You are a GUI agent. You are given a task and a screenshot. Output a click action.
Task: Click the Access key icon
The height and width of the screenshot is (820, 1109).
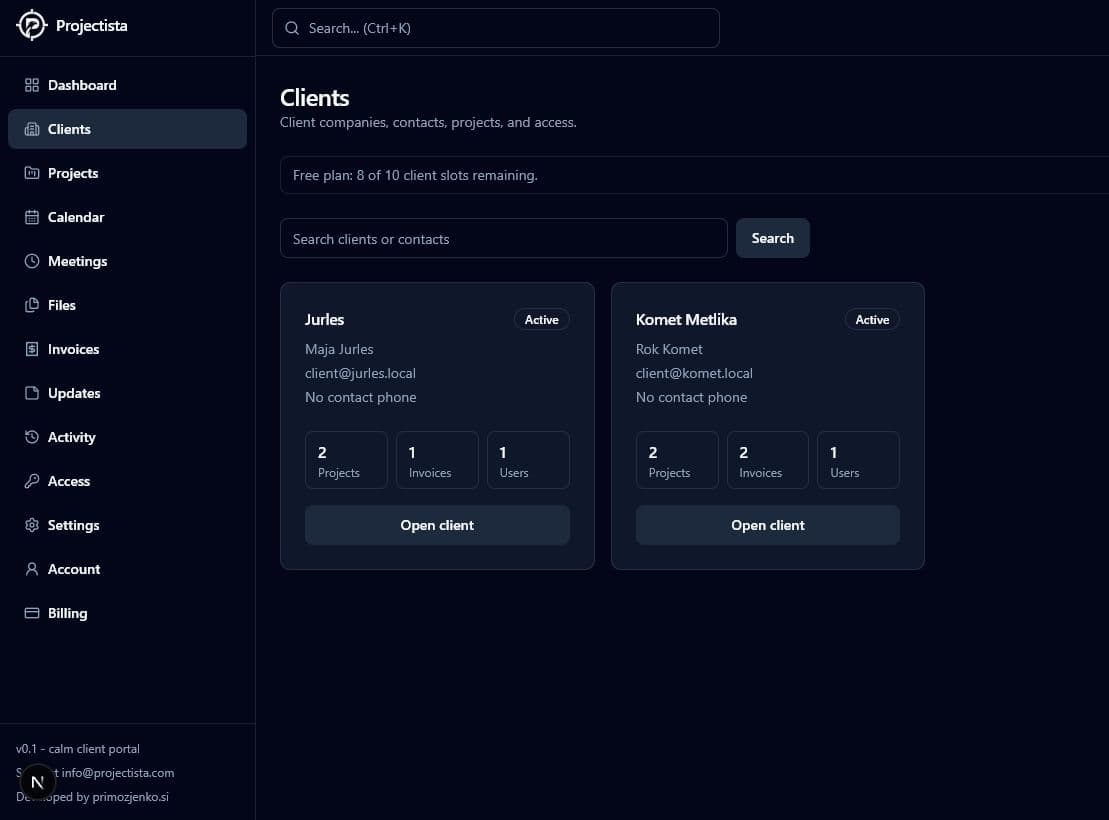coord(32,481)
